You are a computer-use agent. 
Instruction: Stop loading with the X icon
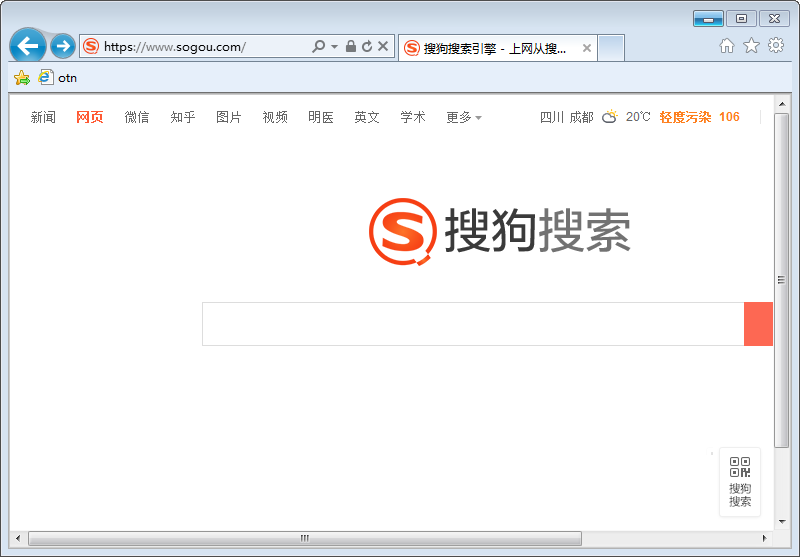point(383,46)
